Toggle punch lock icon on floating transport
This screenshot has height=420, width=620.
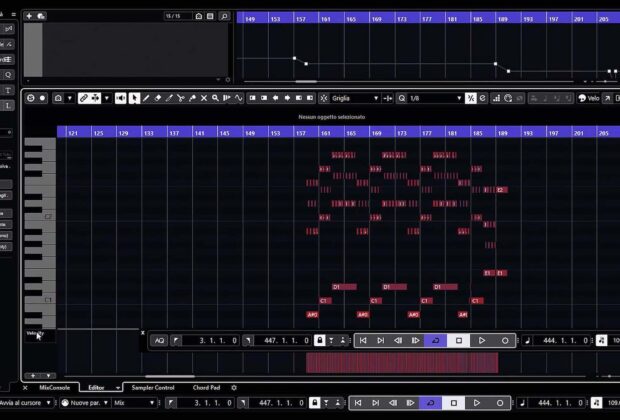tap(320, 341)
